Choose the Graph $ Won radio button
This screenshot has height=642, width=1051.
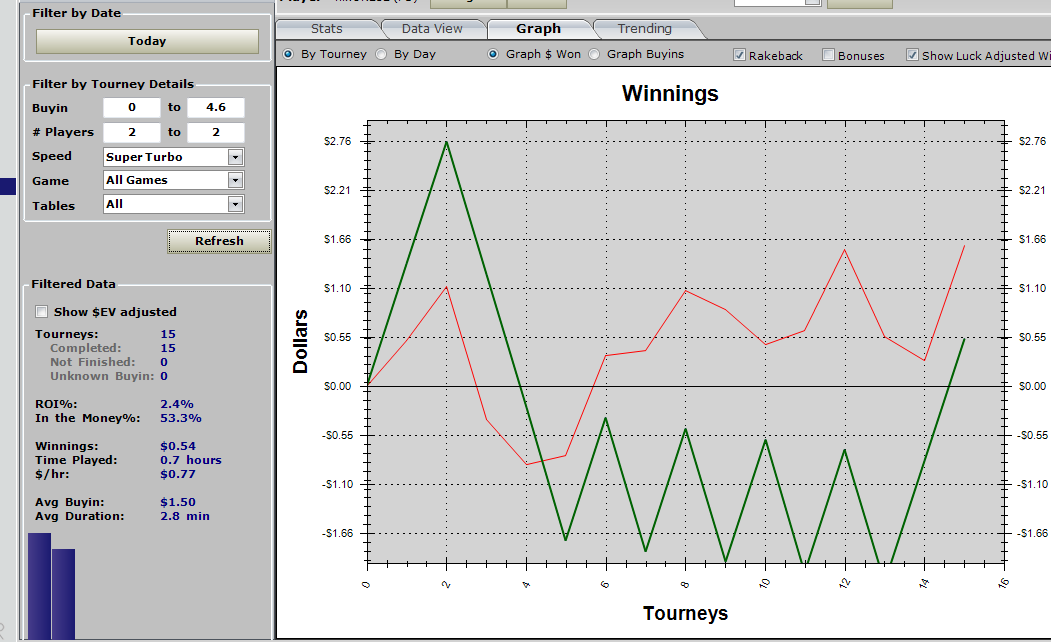pyautogui.click(x=493, y=54)
